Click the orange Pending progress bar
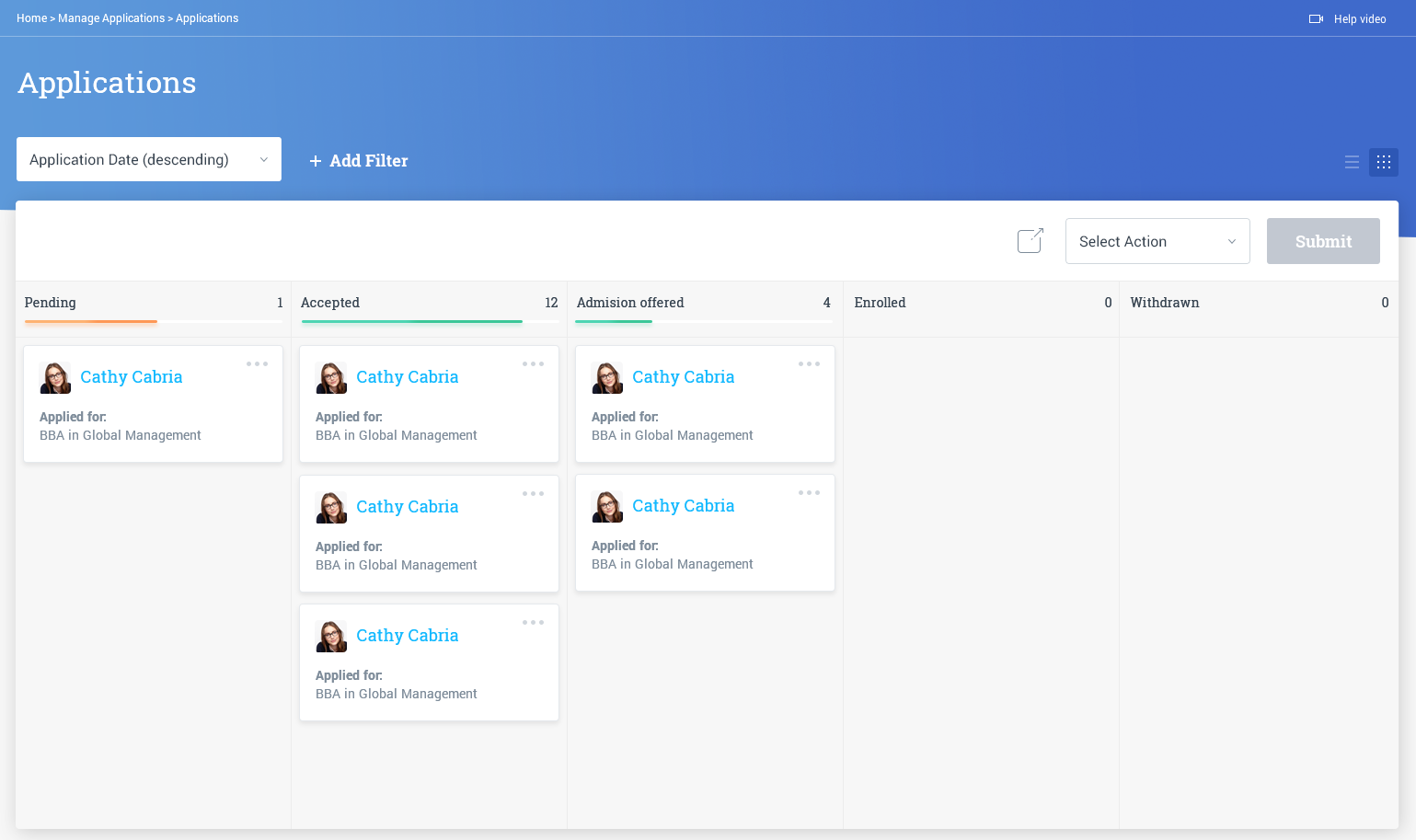 click(x=91, y=321)
